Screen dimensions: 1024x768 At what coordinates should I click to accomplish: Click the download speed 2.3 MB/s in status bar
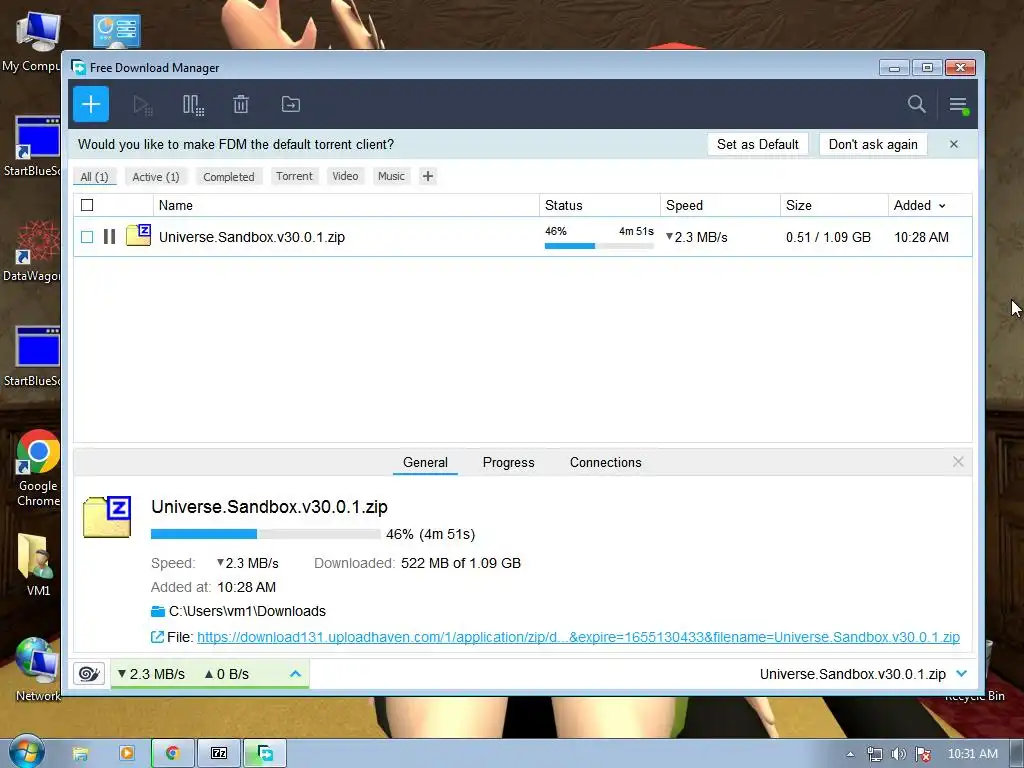(x=151, y=674)
